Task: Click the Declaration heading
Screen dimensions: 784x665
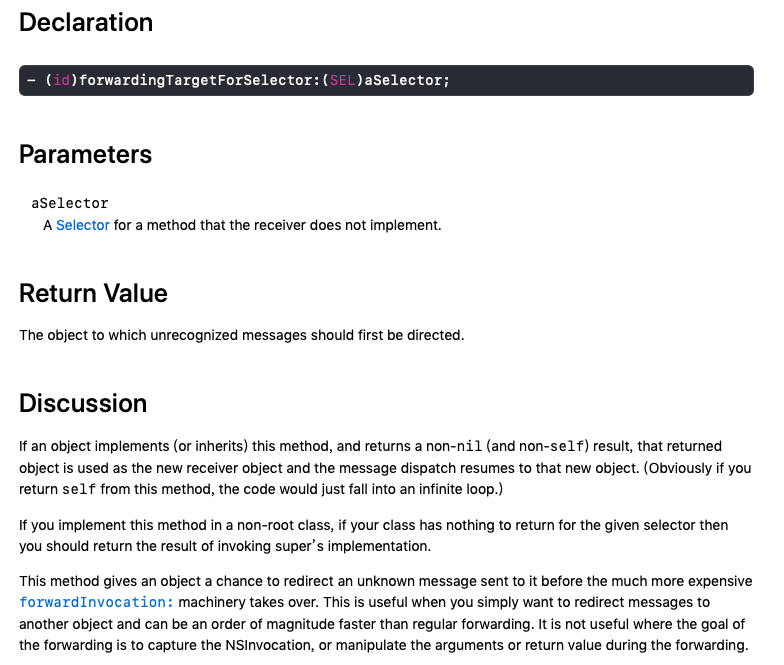Action: [86, 22]
